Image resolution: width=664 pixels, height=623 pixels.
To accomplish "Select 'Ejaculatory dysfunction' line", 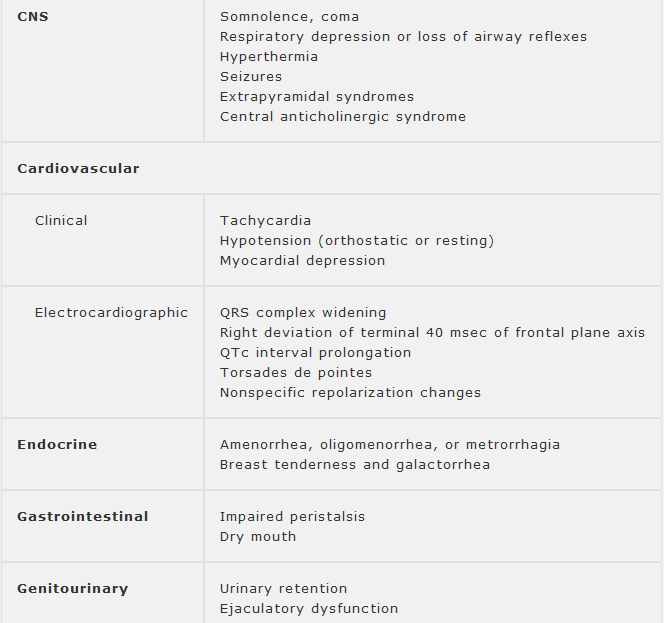I will pos(309,609).
